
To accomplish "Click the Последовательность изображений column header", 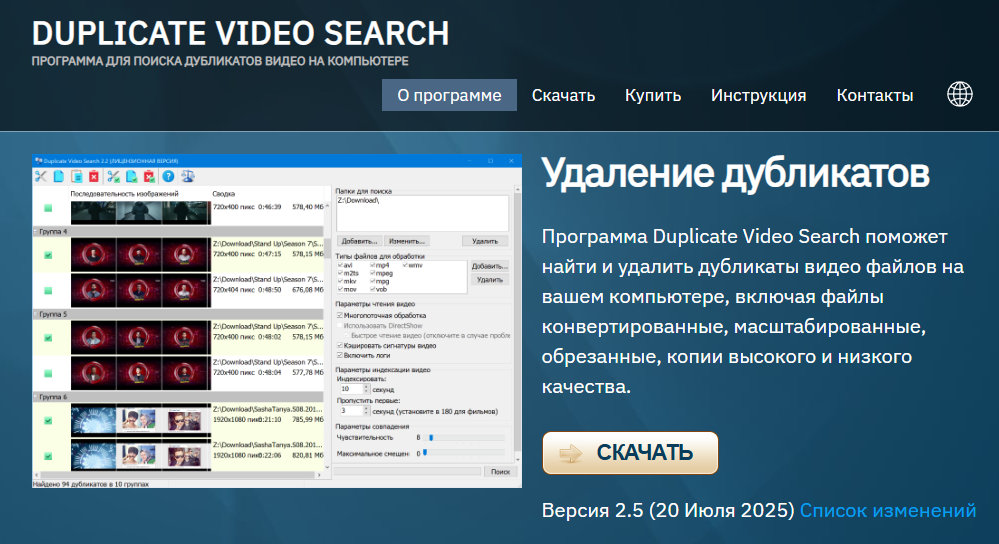I will pyautogui.click(x=124, y=194).
